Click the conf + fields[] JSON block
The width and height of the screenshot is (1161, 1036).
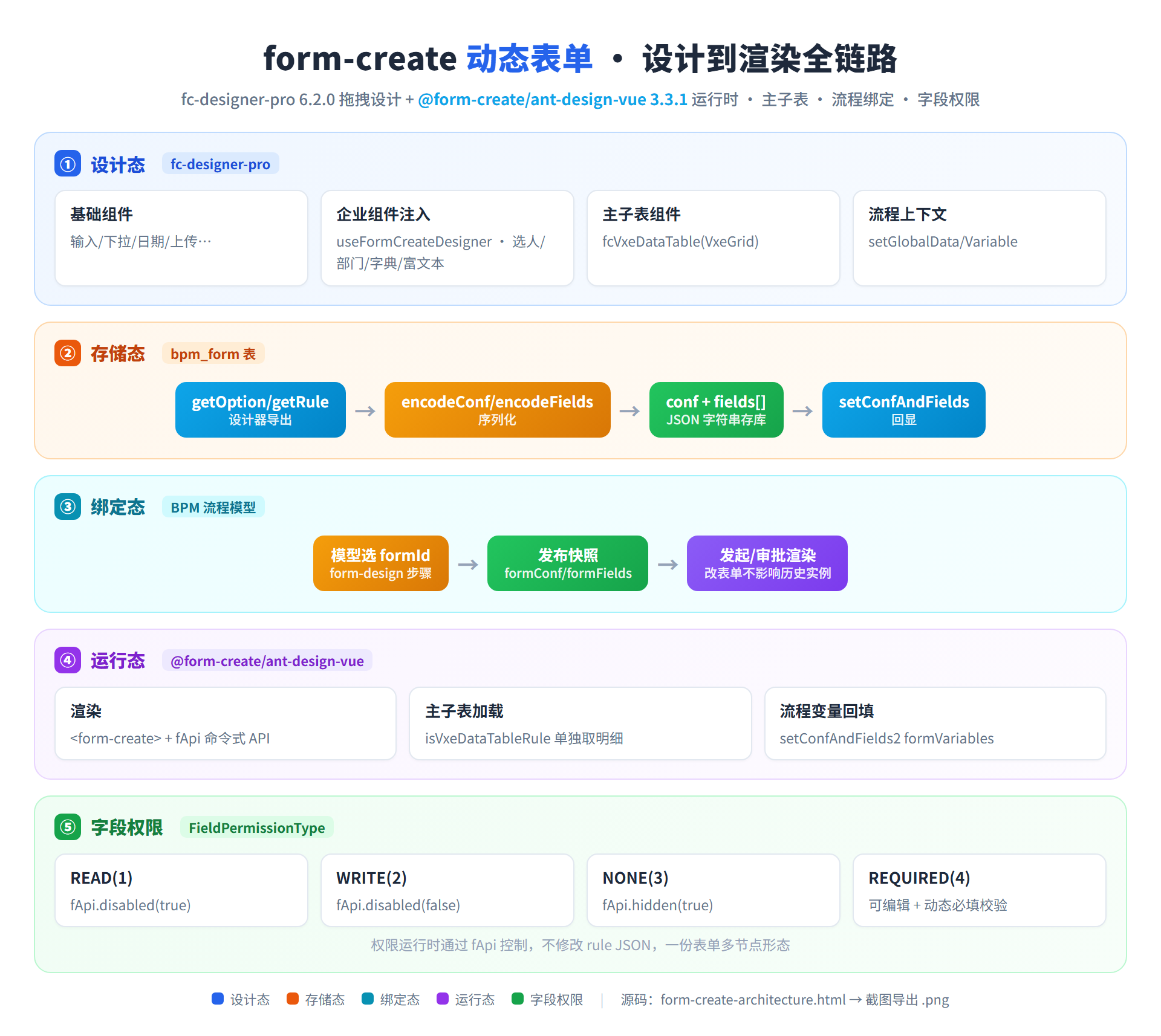[x=717, y=410]
